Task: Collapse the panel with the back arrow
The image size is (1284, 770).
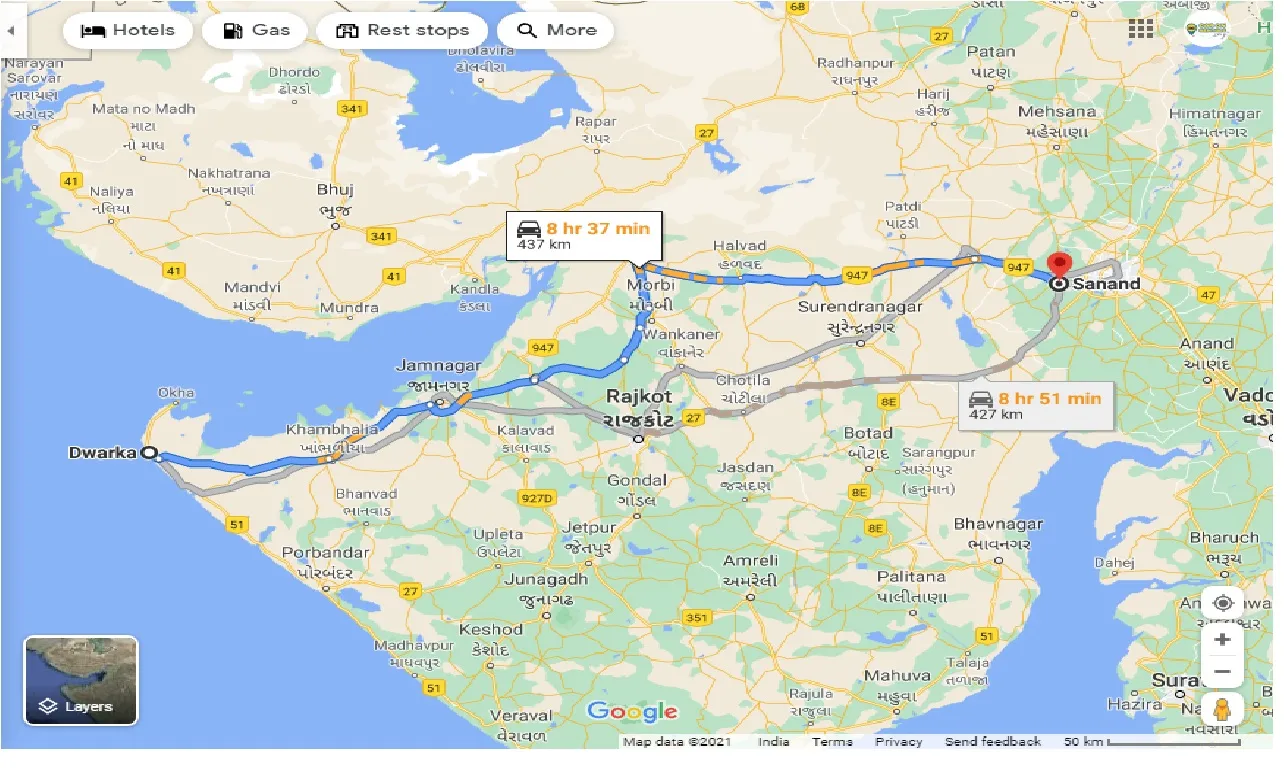Action: tap(10, 30)
